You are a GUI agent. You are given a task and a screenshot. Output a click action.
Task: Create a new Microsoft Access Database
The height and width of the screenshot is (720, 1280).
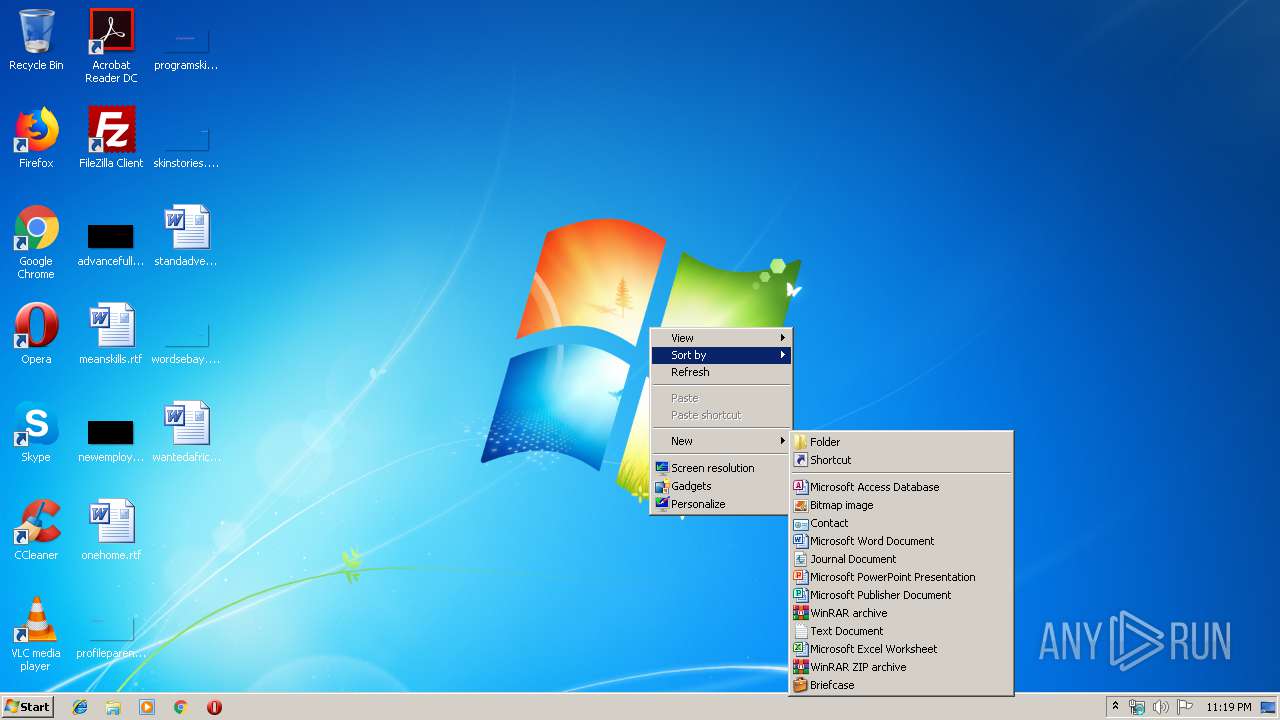point(901,487)
